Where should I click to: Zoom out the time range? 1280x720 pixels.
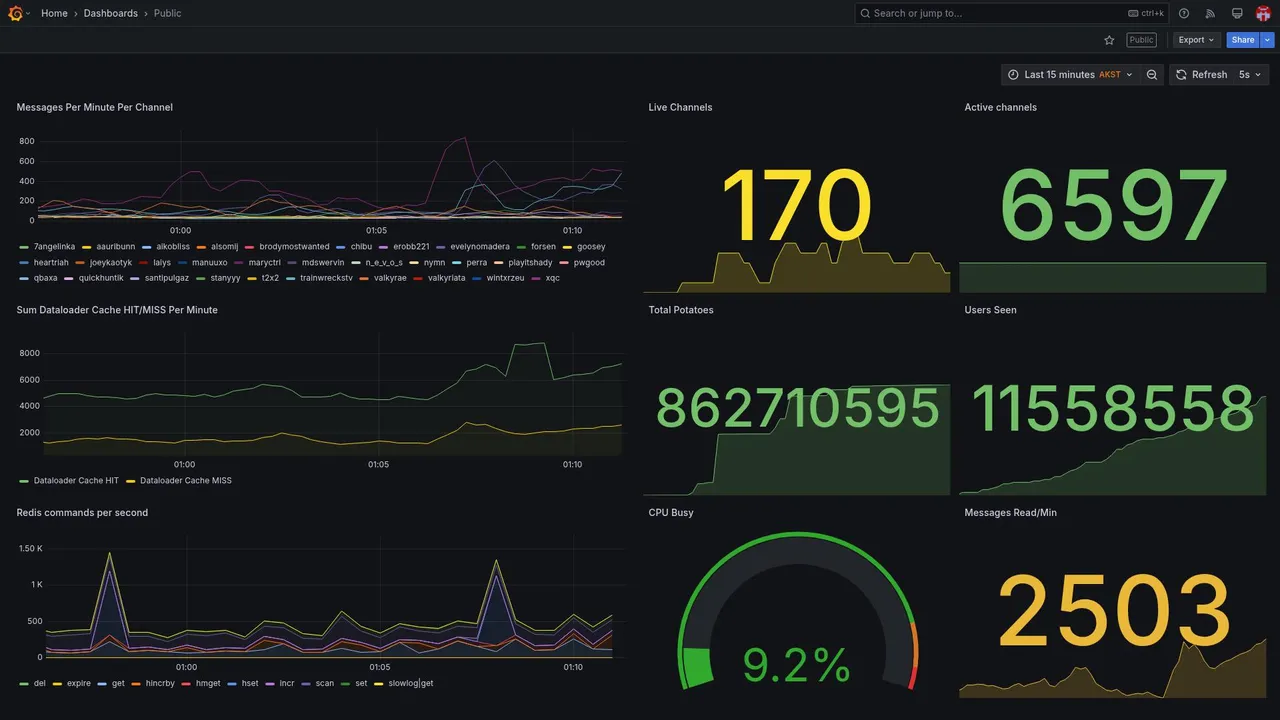click(1152, 75)
